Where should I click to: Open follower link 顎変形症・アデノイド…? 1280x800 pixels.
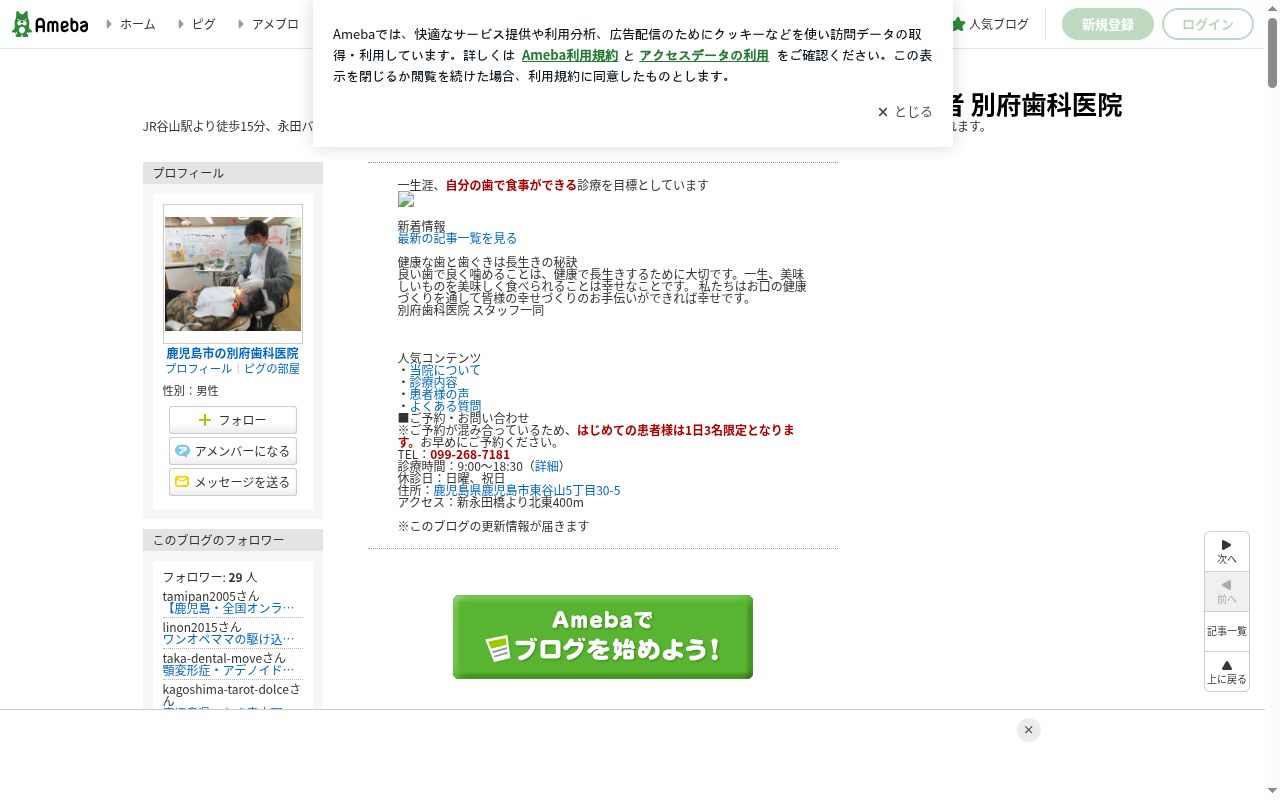pyautogui.click(x=229, y=670)
